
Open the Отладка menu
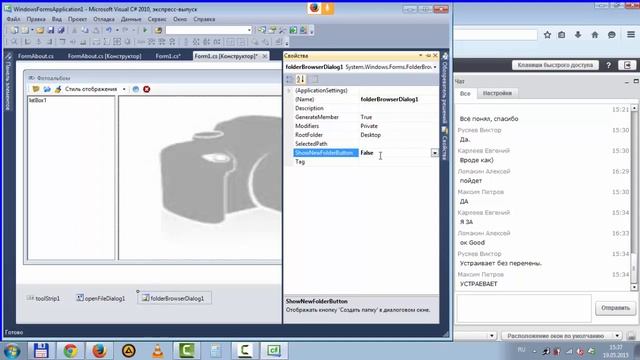(104, 19)
